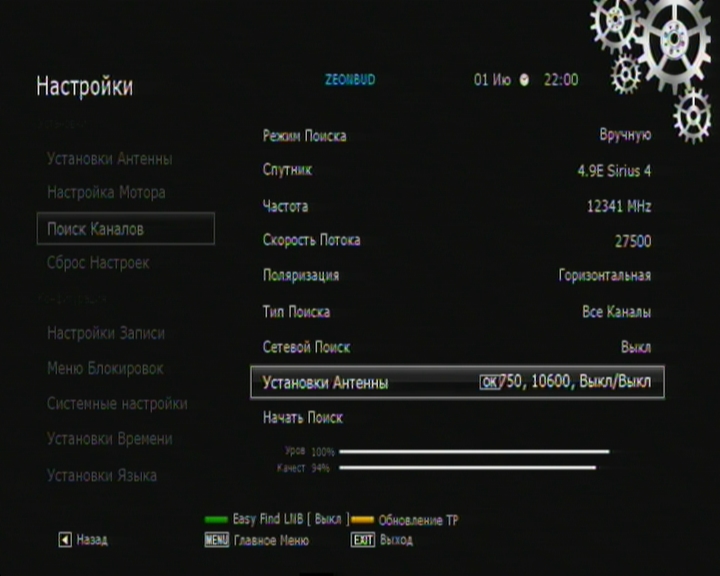Click Начать Поиск to start scanning
The image size is (720, 576).
tap(303, 418)
